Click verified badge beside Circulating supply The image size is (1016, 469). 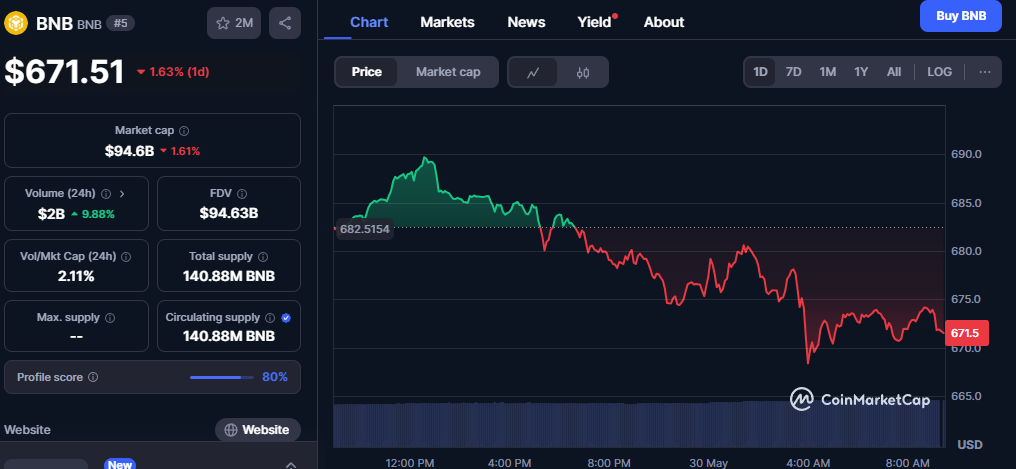pyautogui.click(x=286, y=317)
